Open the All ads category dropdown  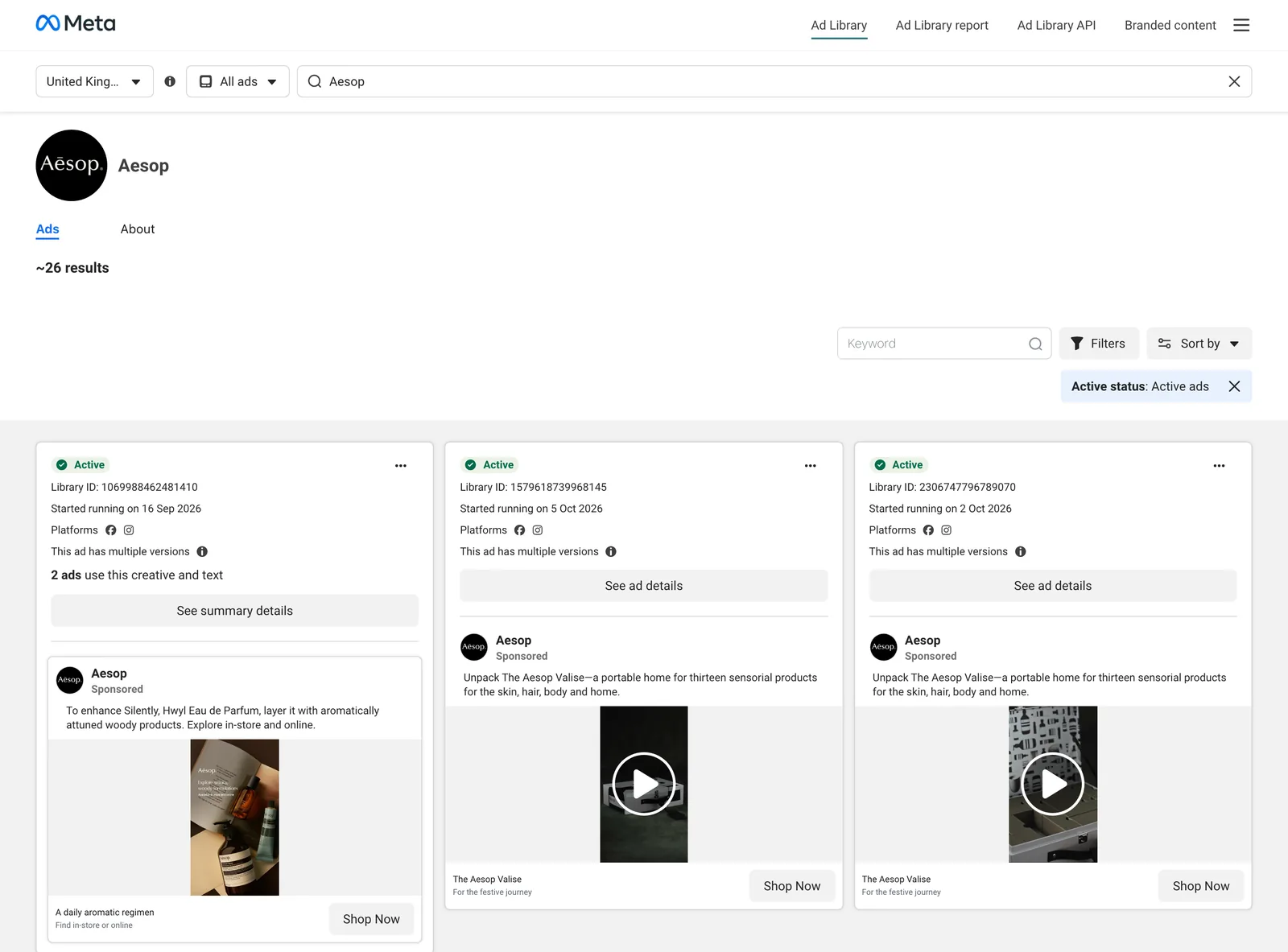click(x=237, y=81)
